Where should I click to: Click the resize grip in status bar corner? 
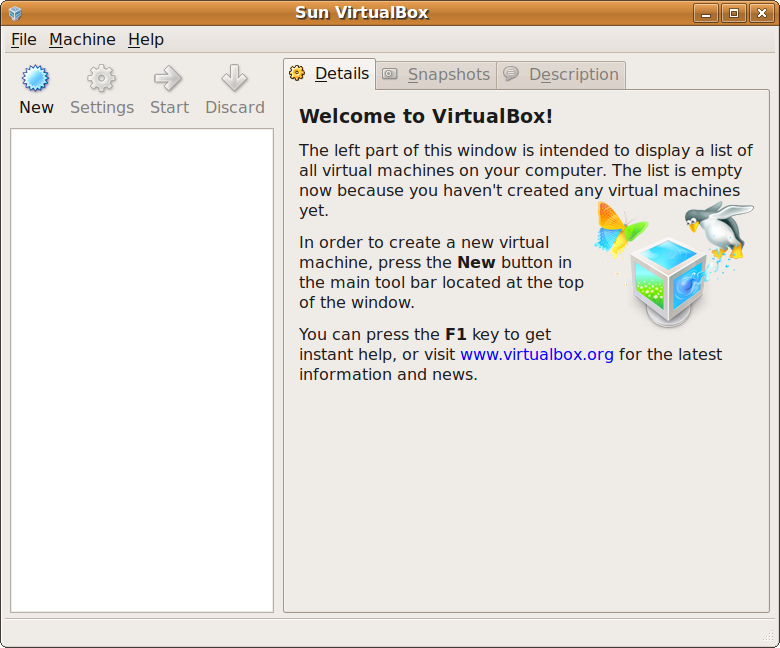(769, 636)
